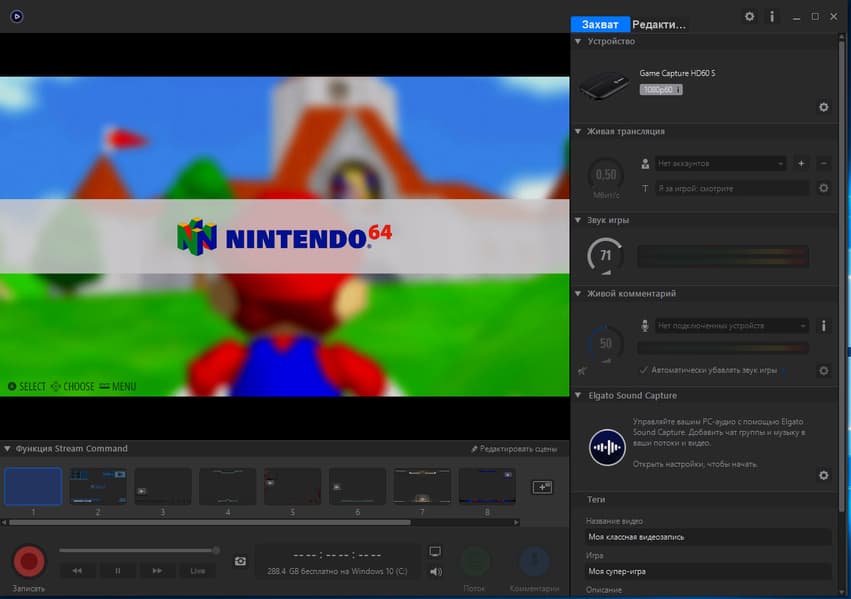Viewport: 851px width, 599px height.
Task: Select the Захват tab
Action: 600,25
